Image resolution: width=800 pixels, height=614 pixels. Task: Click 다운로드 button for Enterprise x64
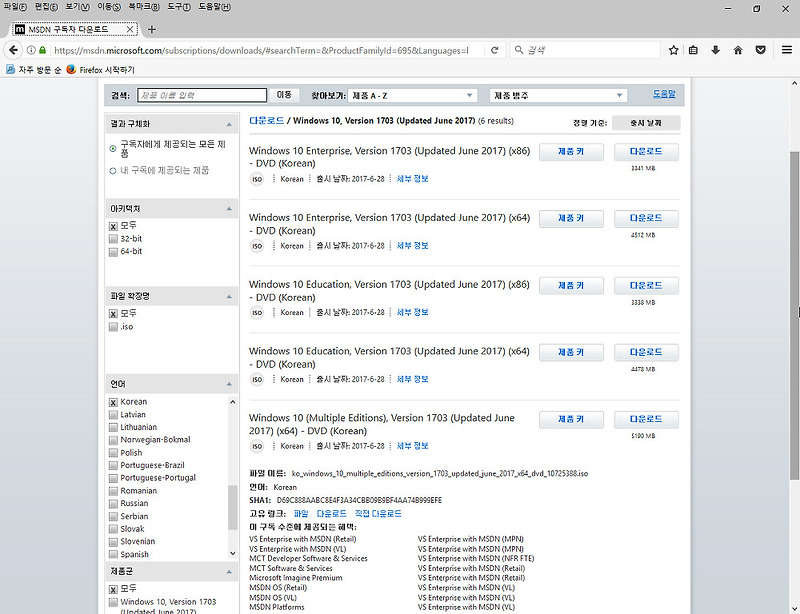tap(646, 218)
